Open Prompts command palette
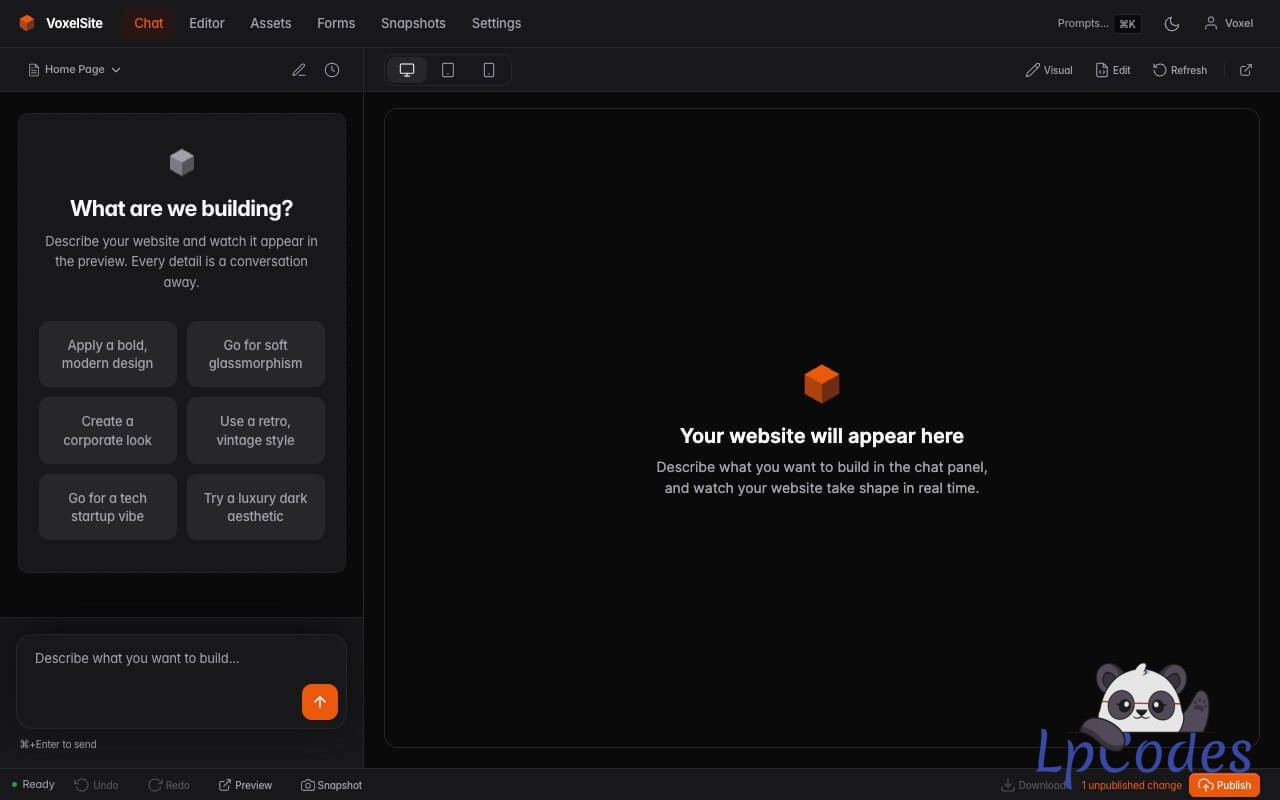Image resolution: width=1280 pixels, height=800 pixels. pyautogui.click(x=1098, y=23)
